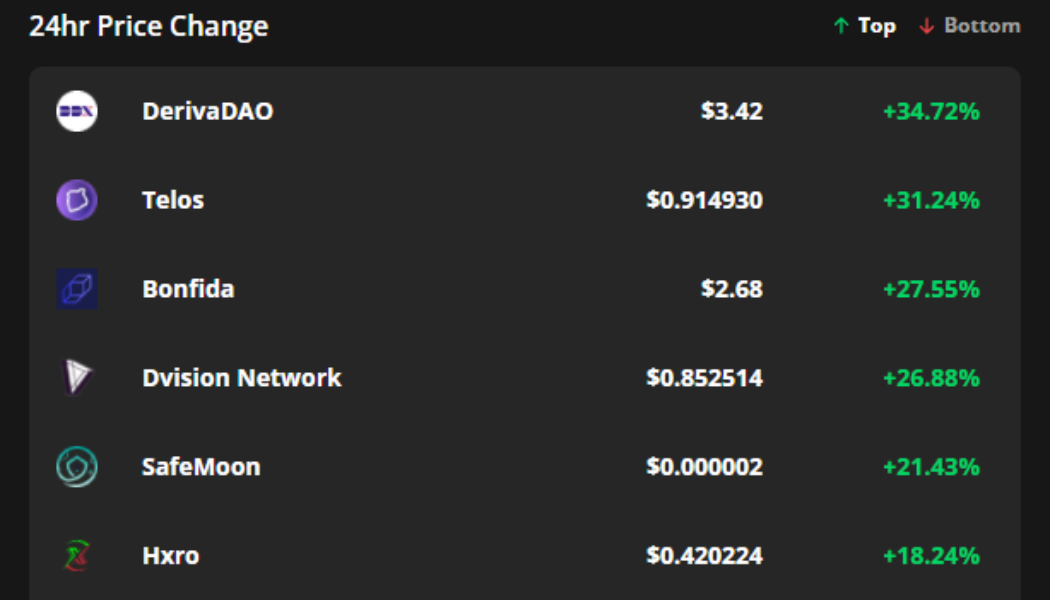Open the DerivaDAO coin link

click(207, 111)
